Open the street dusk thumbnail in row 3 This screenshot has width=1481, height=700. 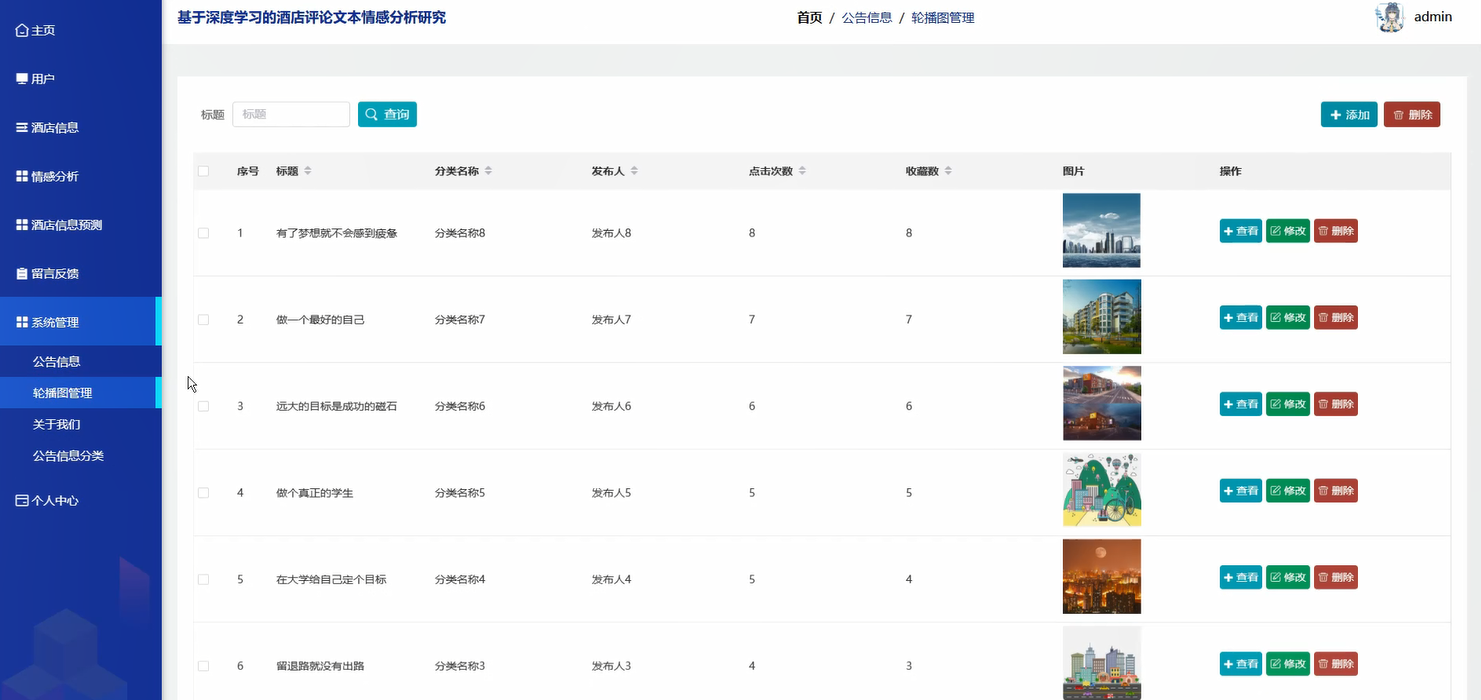(x=1101, y=403)
